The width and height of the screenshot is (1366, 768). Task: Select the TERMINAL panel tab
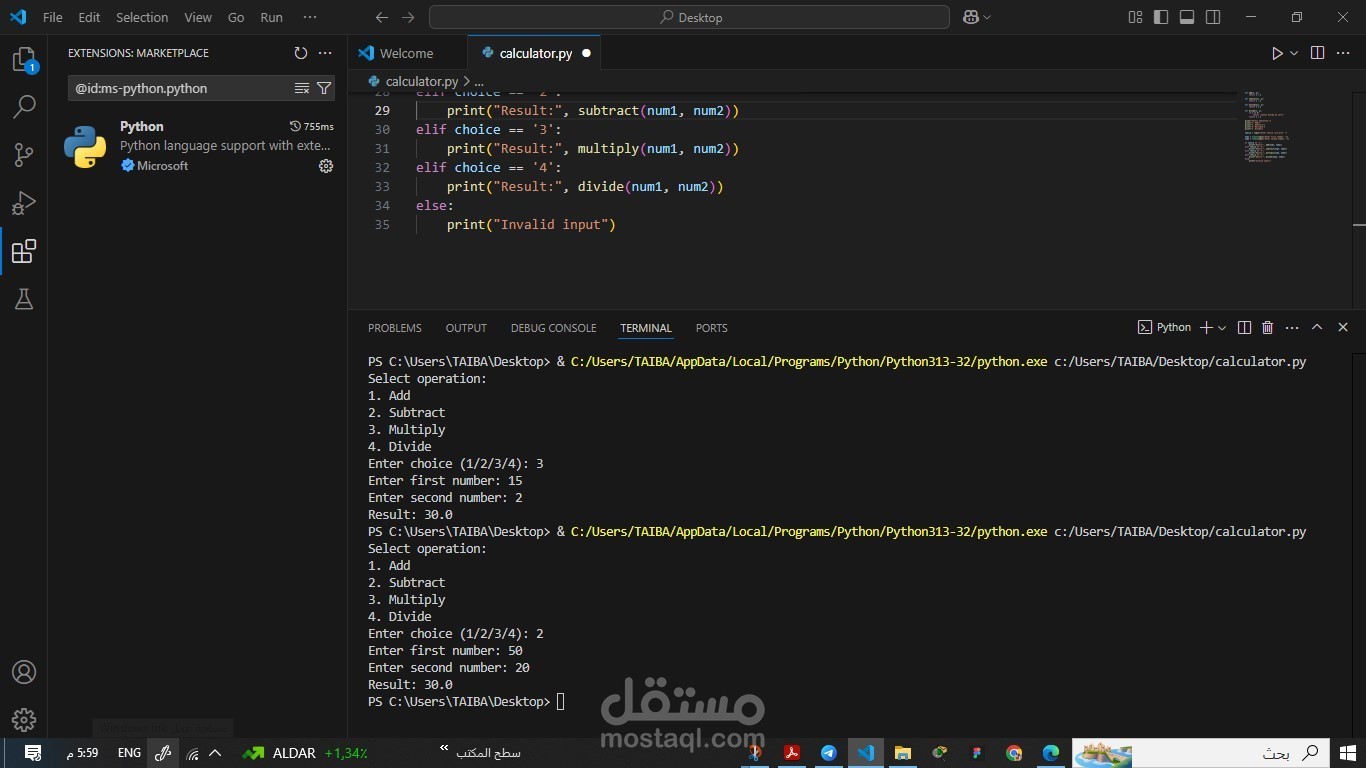646,328
